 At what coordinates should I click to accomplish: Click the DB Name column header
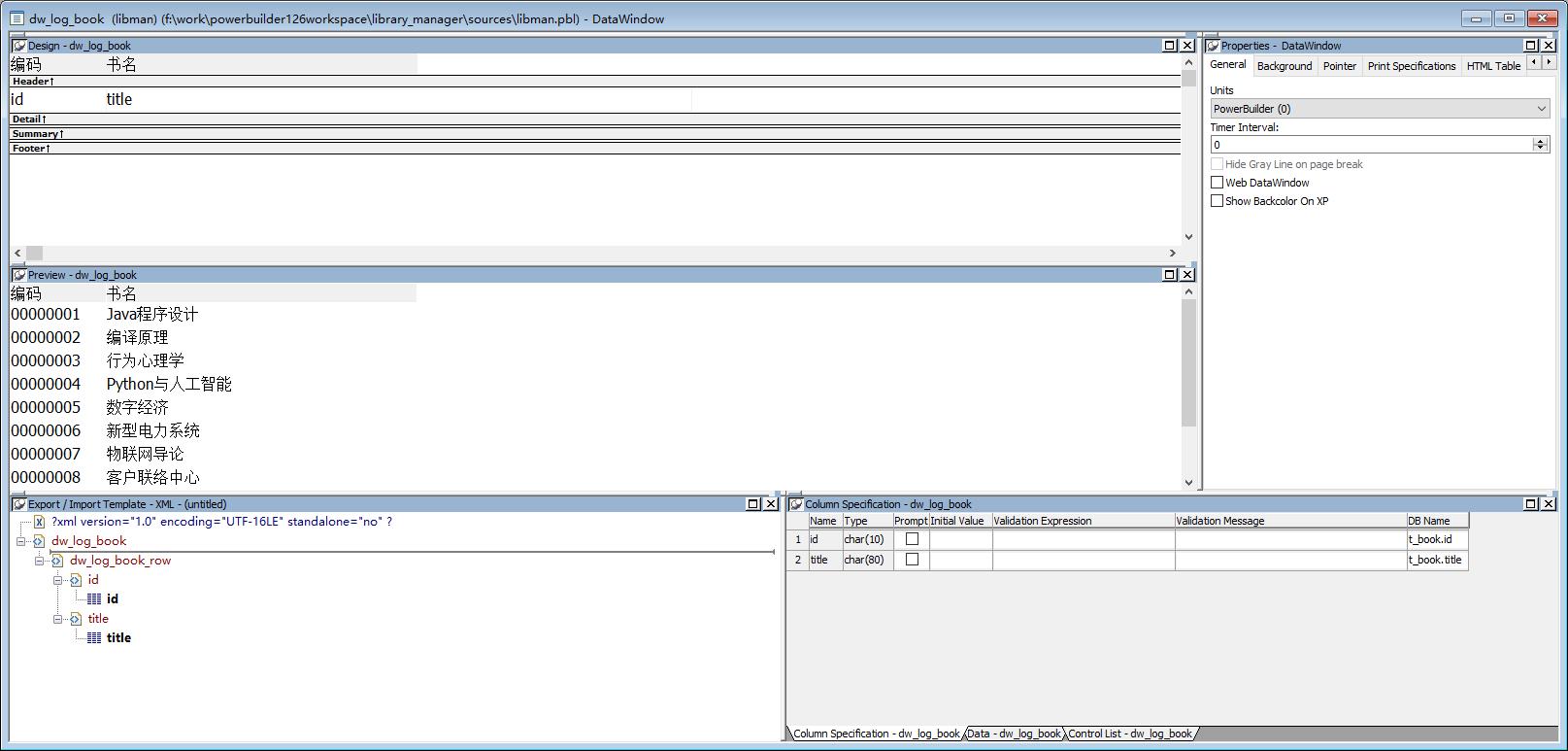[x=1438, y=521]
